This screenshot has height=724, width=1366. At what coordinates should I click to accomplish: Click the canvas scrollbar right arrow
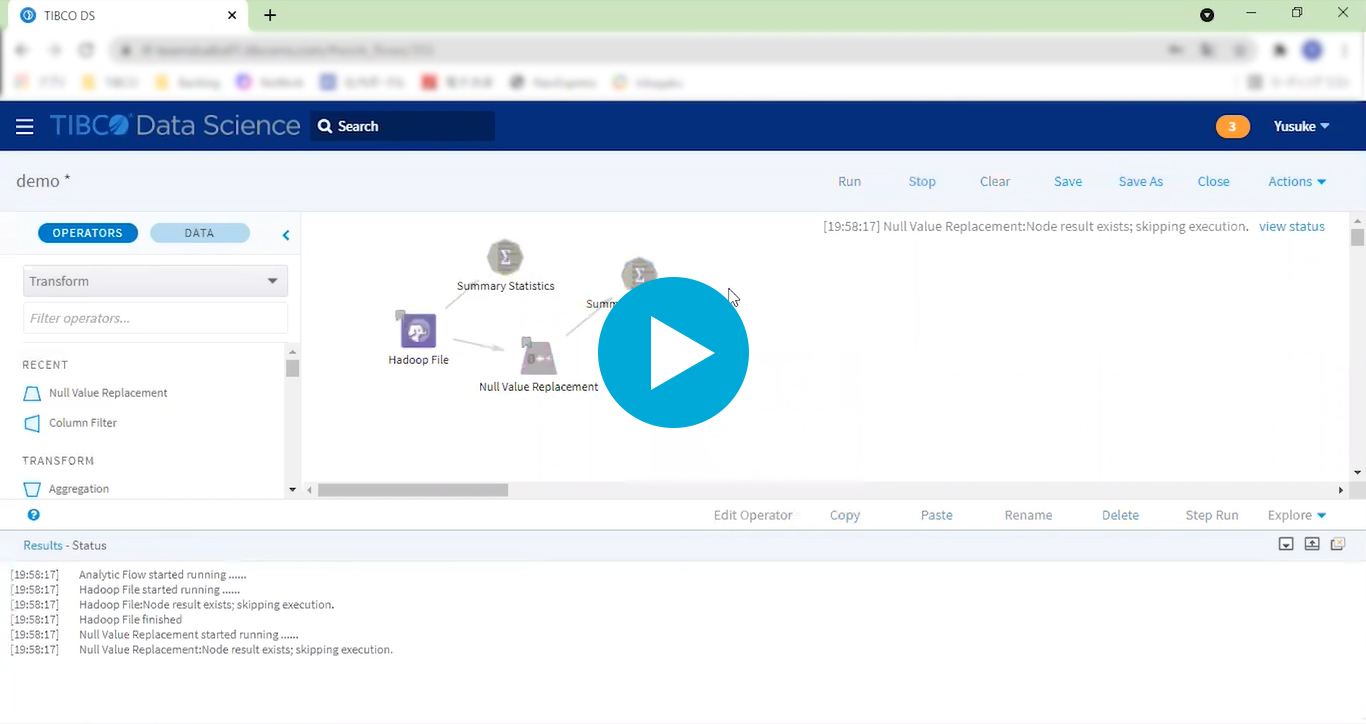pyautogui.click(x=1341, y=490)
